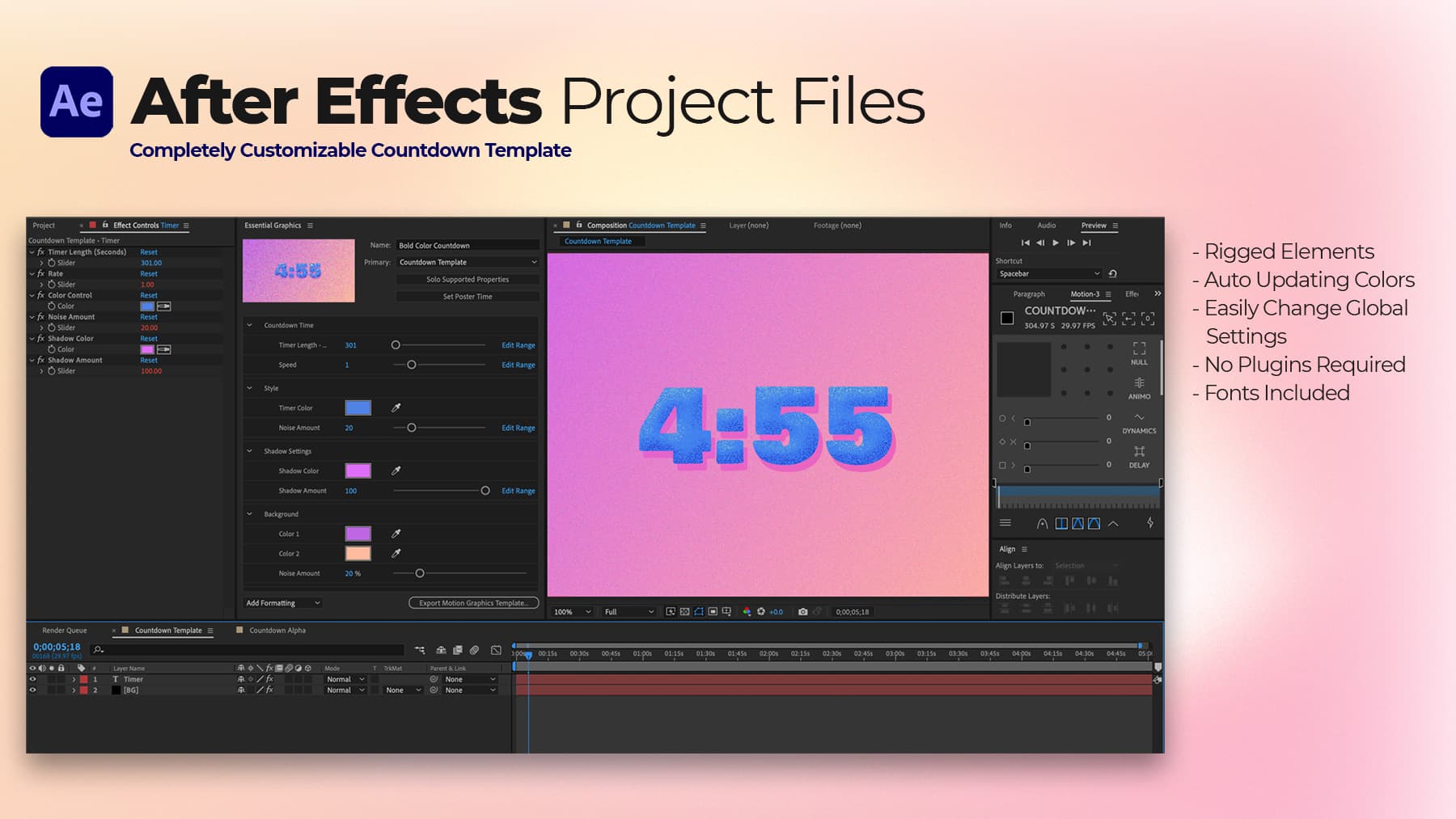Open the Primary composition dropdown
The image size is (1456, 819).
pos(468,262)
